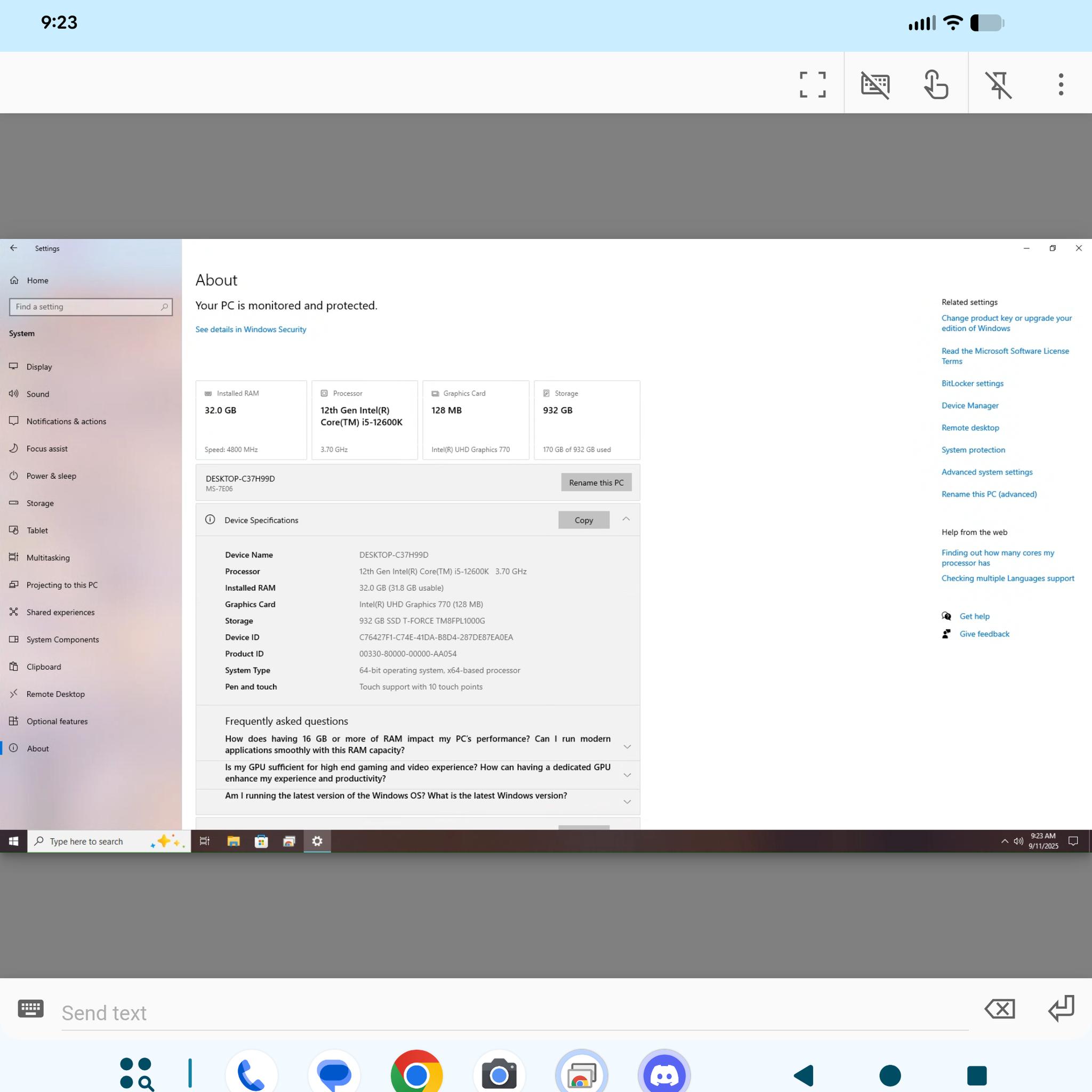This screenshot has width=1092, height=1092.
Task: Open Rename this PC (advanced) link
Action: (989, 494)
